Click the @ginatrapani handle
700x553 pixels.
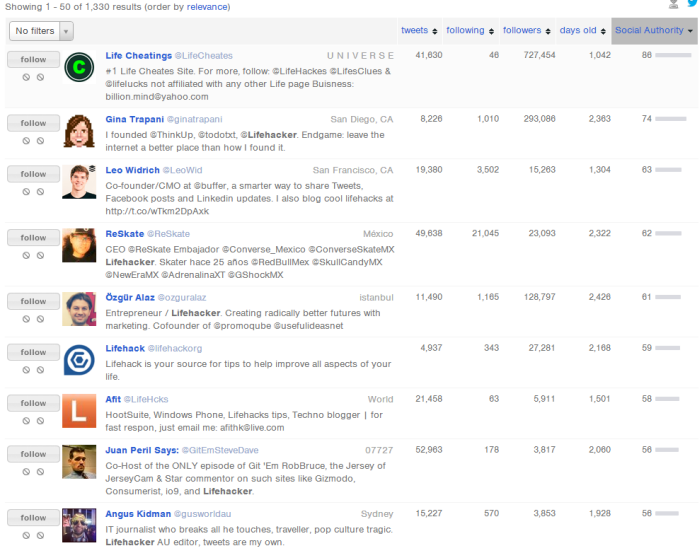[194, 120]
